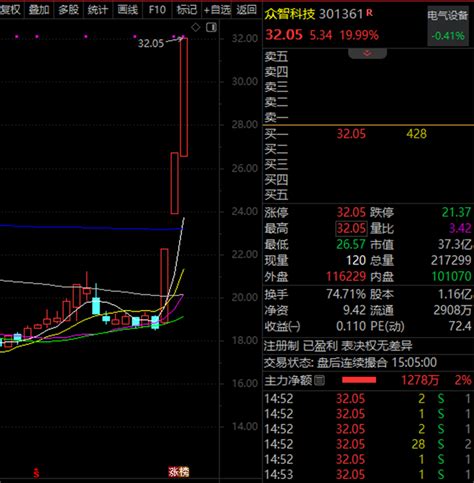Click the 换手 rate 74.71%
Screen dimensions: 474x483
[346, 294]
